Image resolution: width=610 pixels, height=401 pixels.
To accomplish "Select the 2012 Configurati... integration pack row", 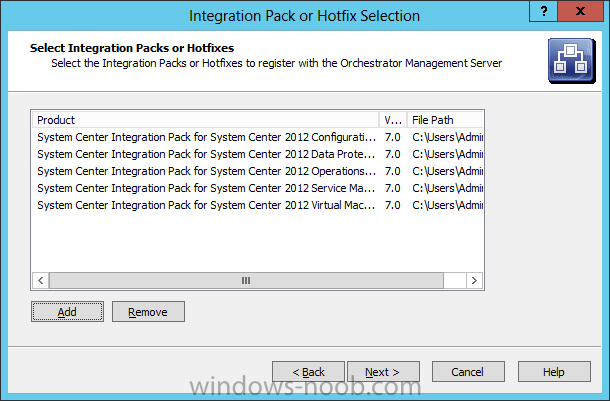I will pos(258,137).
